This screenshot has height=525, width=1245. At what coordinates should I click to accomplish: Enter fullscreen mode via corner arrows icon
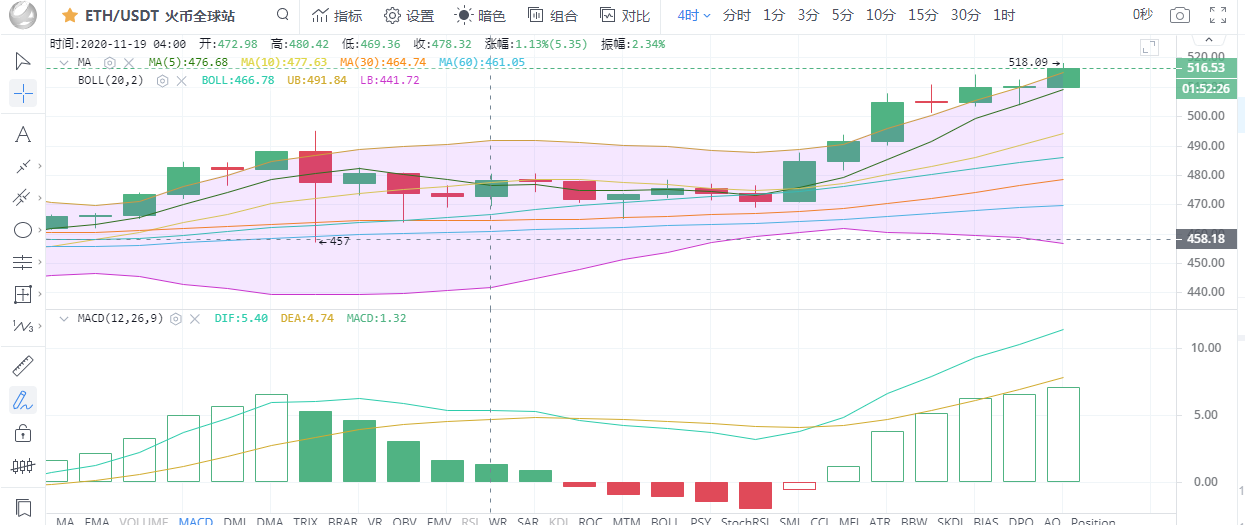[1218, 15]
